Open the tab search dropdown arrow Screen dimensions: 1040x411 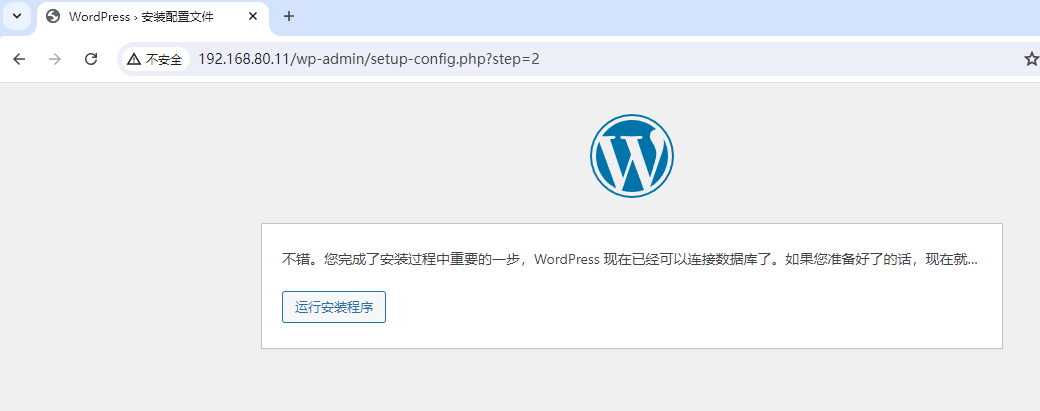(17, 16)
